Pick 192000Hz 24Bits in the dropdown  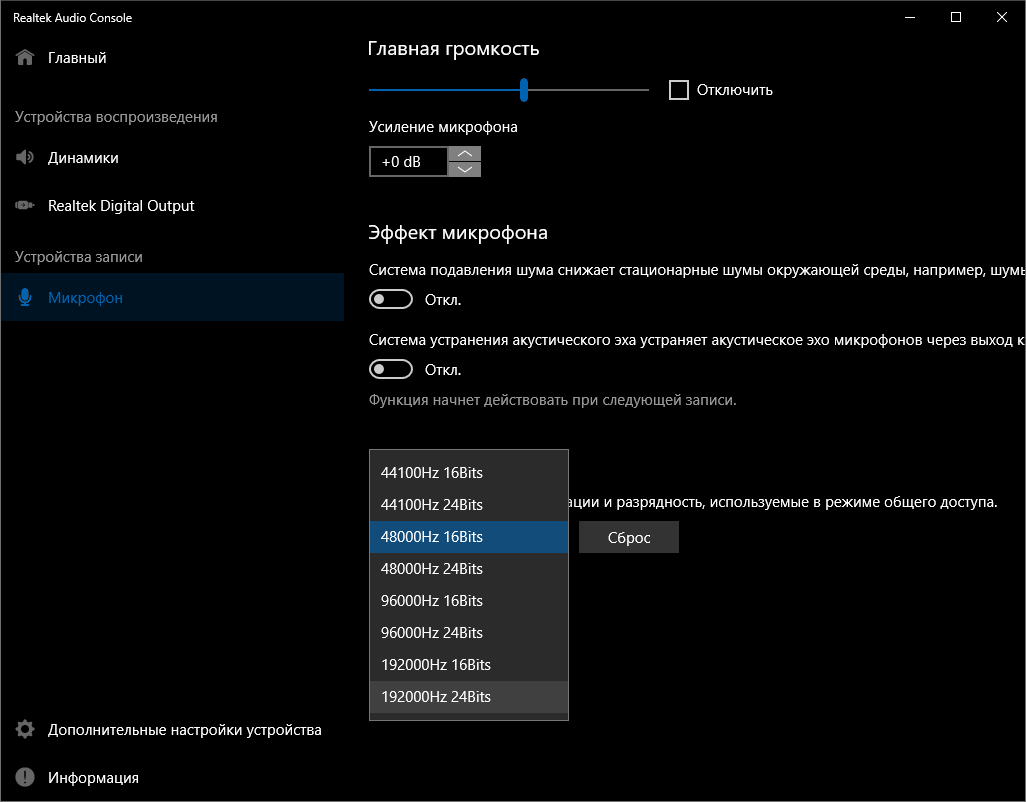(436, 697)
